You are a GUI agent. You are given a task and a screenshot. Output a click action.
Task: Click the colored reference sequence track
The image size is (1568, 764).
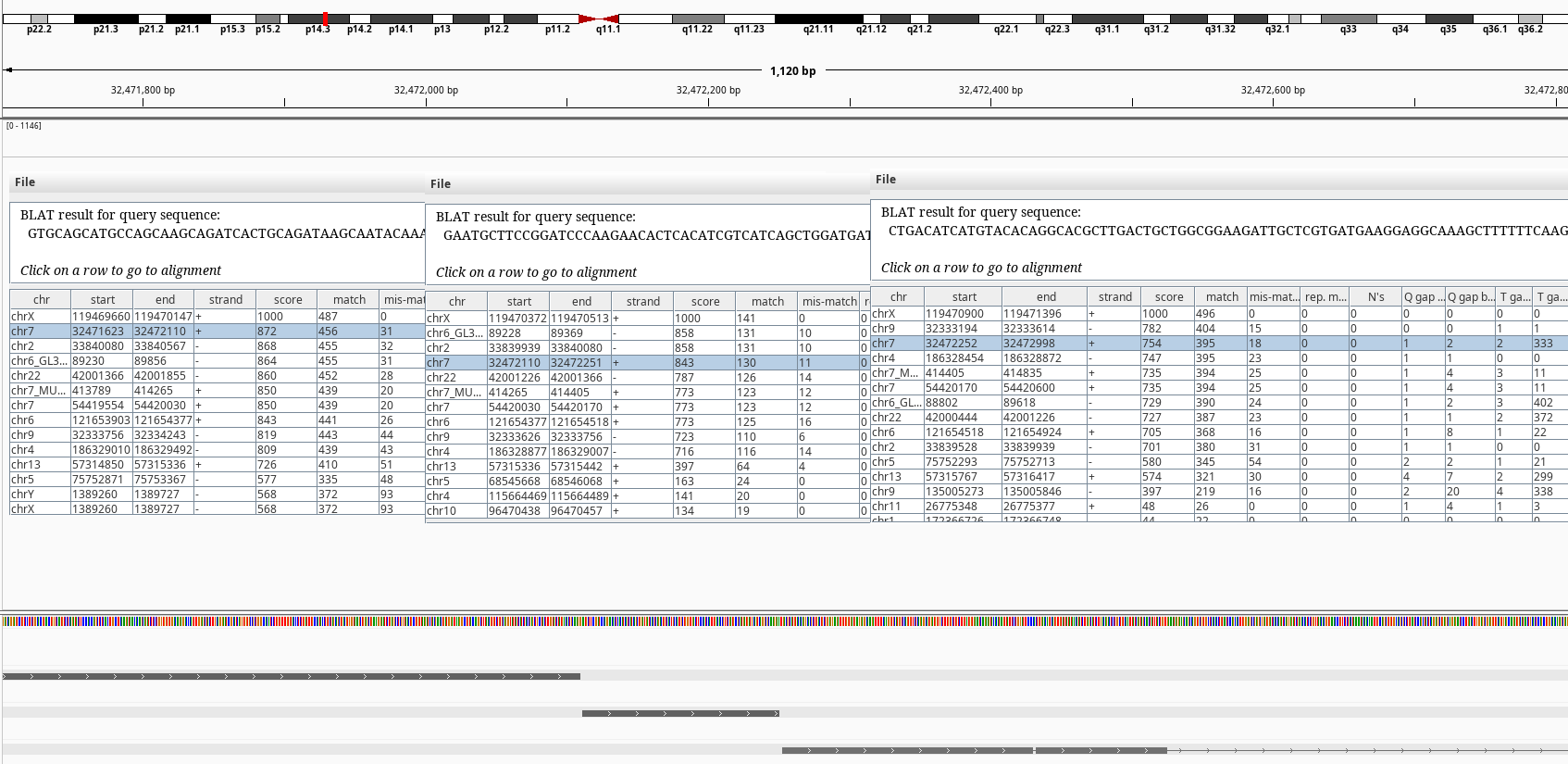coord(784,621)
